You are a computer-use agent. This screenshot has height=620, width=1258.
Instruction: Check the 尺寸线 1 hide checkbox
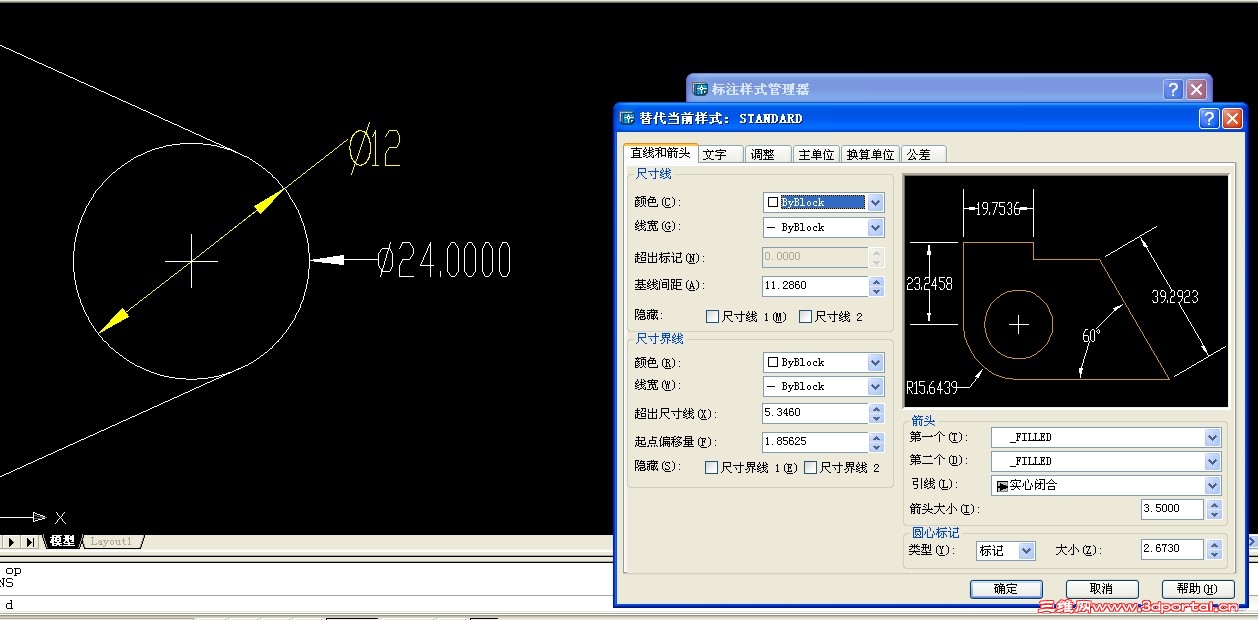click(x=711, y=316)
